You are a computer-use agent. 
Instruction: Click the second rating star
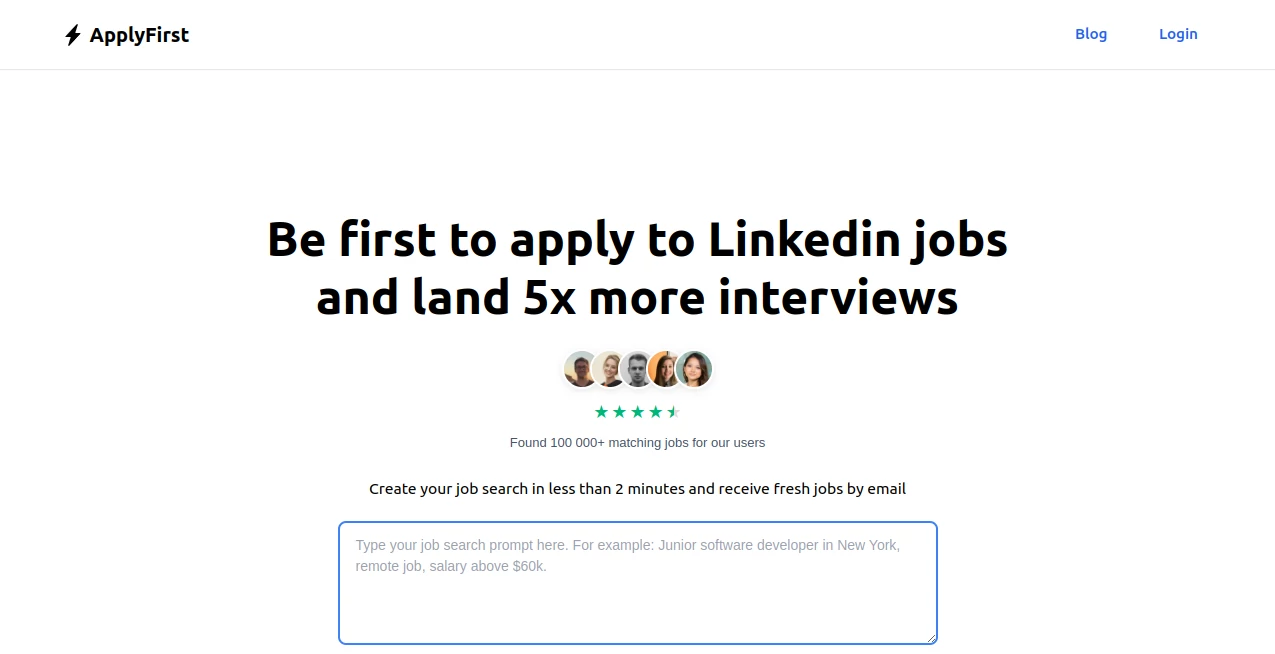pos(620,411)
